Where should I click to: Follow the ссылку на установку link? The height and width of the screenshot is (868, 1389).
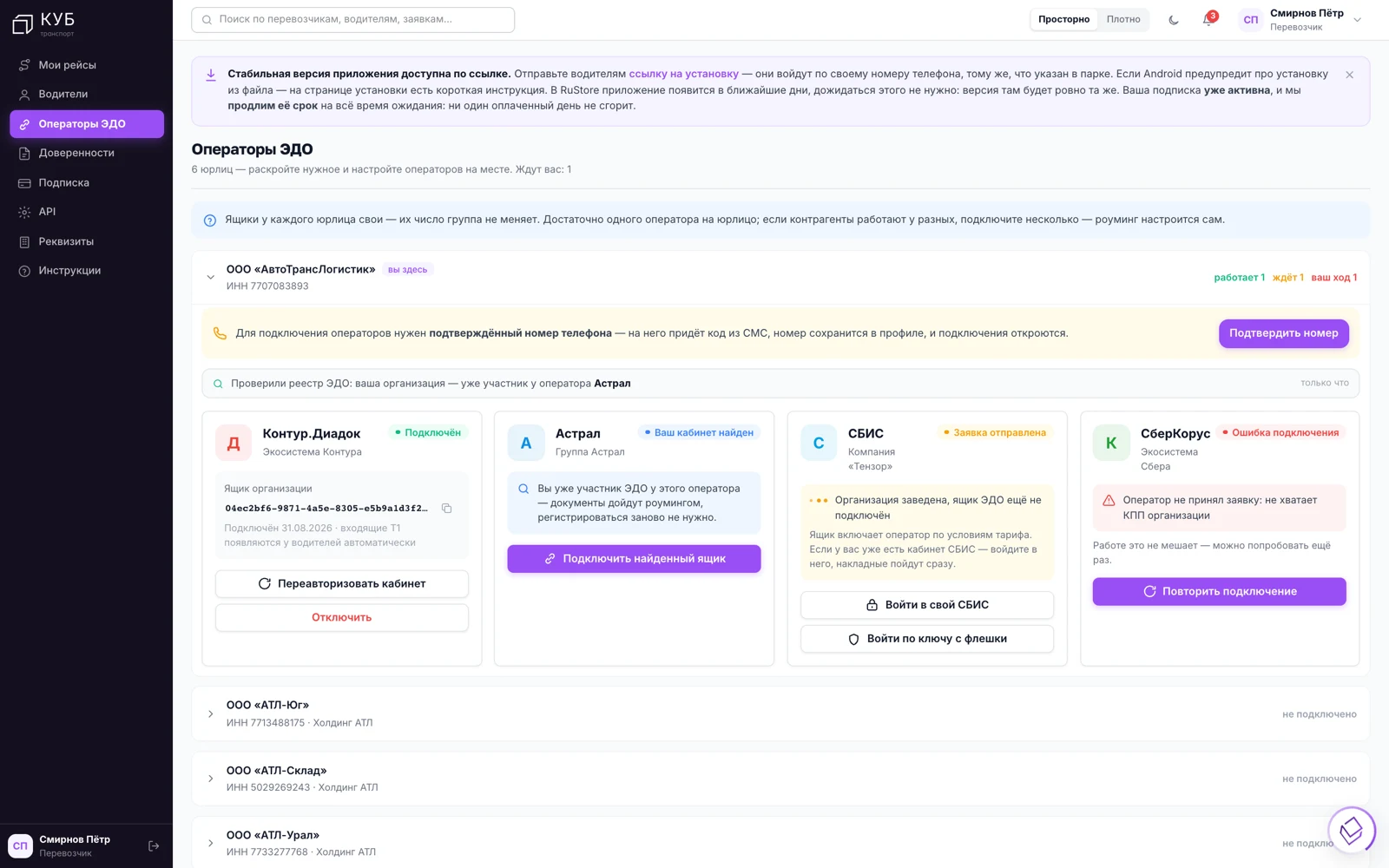(x=684, y=75)
